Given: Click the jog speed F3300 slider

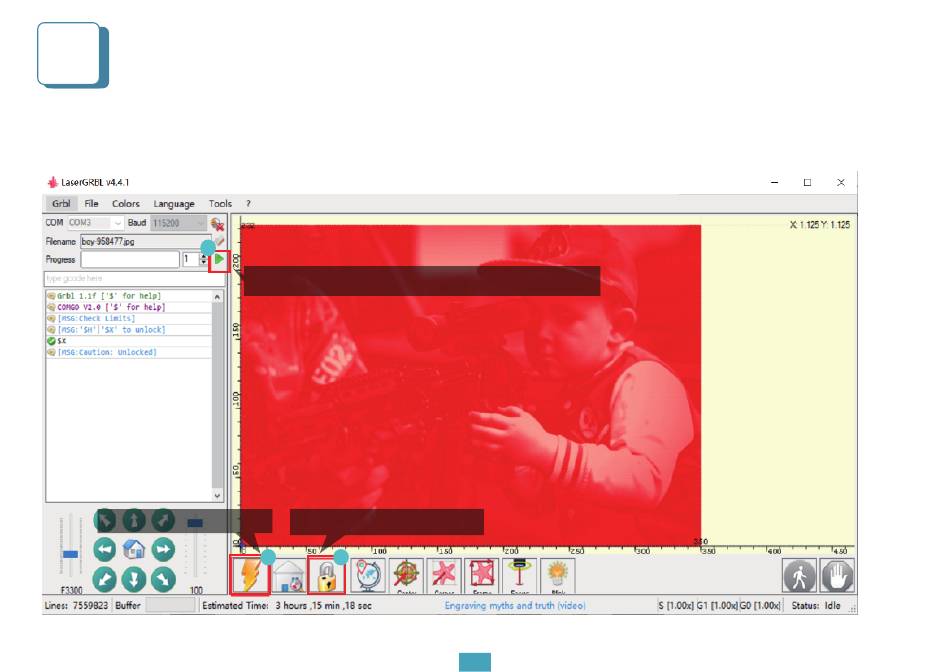Looking at the screenshot, I should [70, 553].
